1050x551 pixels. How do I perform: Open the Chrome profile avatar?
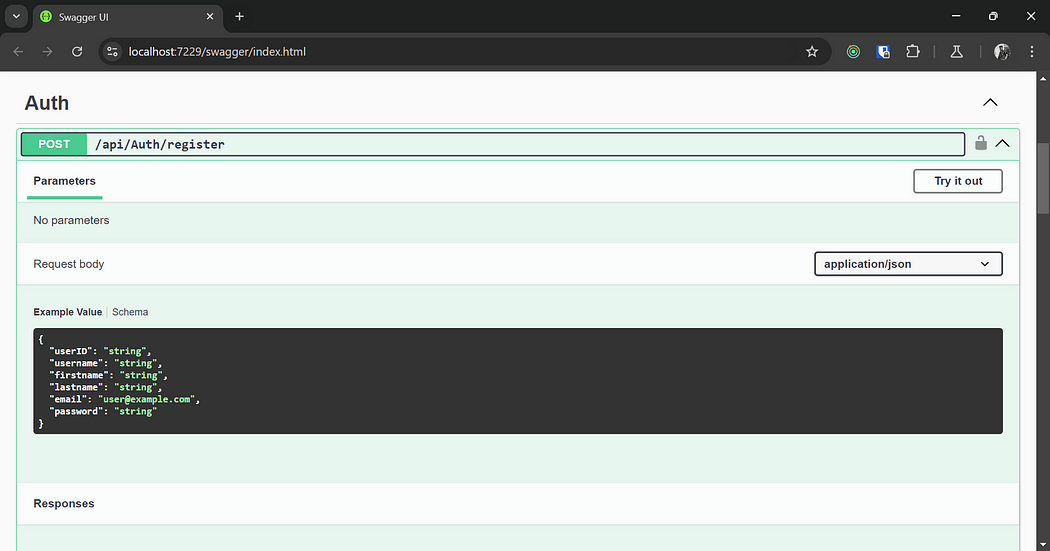(x=1002, y=52)
